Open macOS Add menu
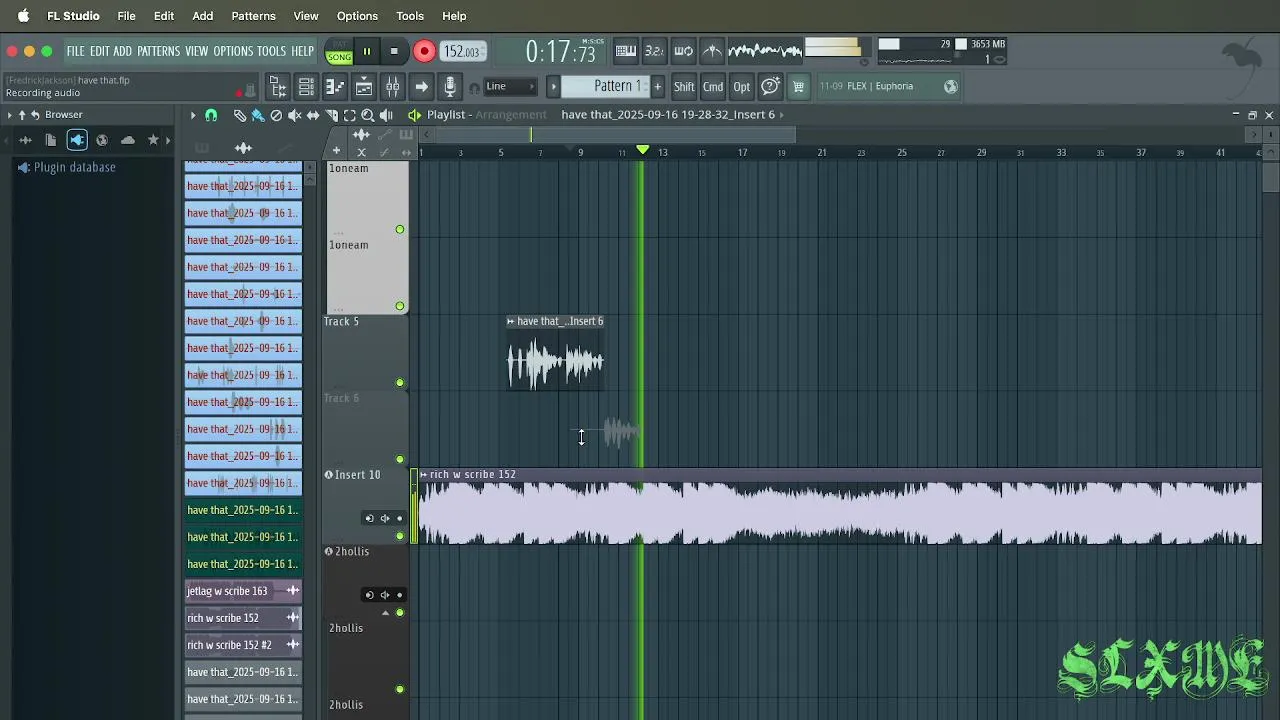The width and height of the screenshot is (1280, 720). click(x=203, y=16)
